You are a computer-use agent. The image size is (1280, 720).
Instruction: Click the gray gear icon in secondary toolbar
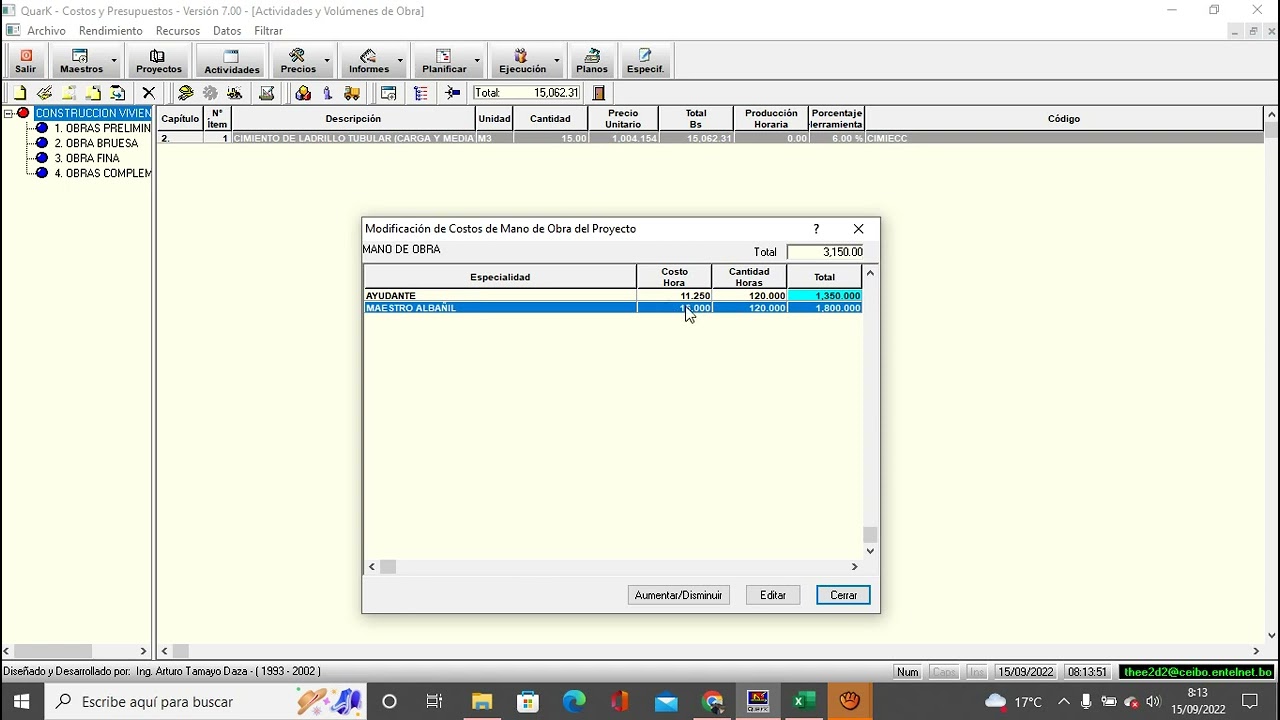point(210,93)
